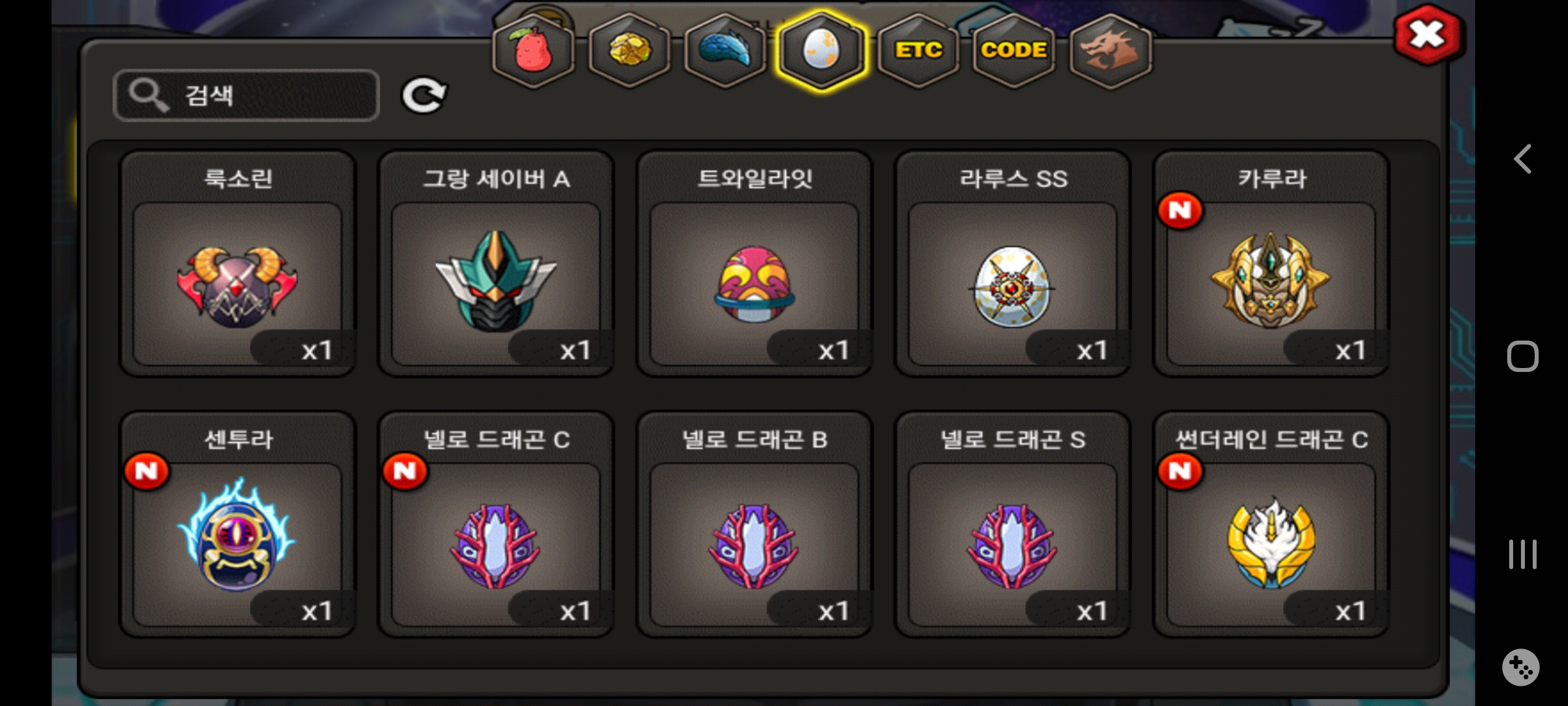Image resolution: width=1568 pixels, height=706 pixels.
Task: Select the 센투라 blue flame egg
Action: pos(237,524)
